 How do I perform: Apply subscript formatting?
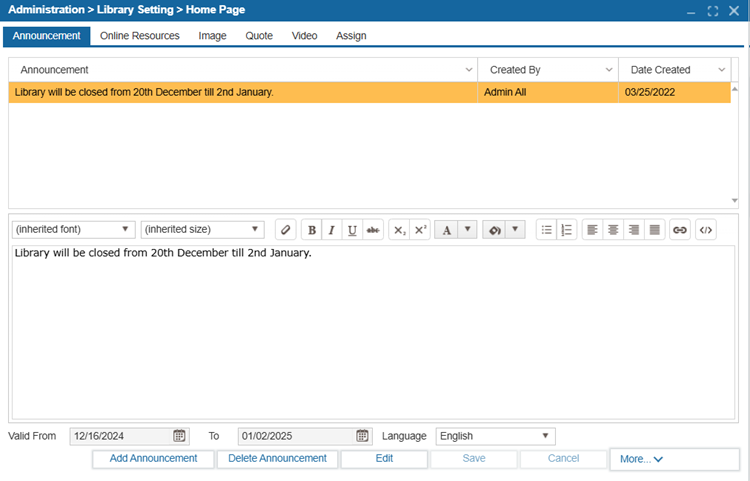(399, 230)
